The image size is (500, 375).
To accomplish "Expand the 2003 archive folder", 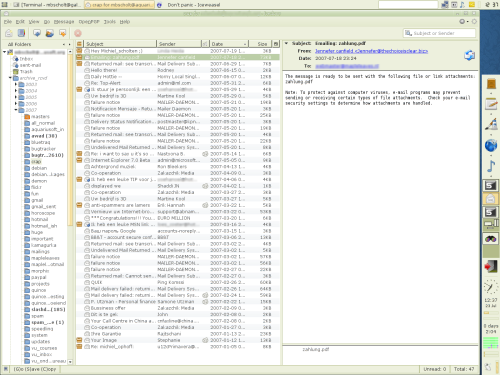I will click(16, 84).
